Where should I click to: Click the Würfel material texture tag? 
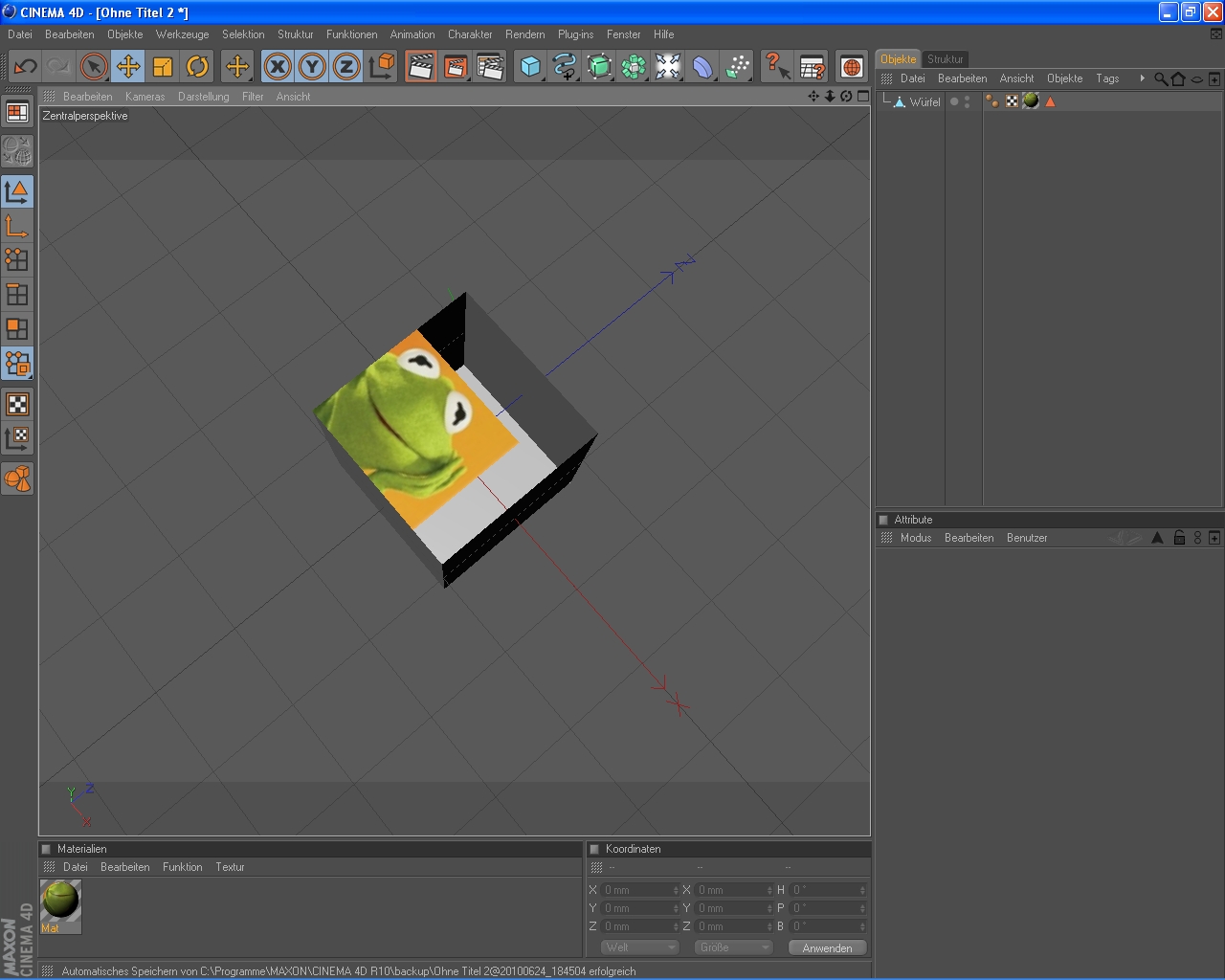click(1031, 101)
